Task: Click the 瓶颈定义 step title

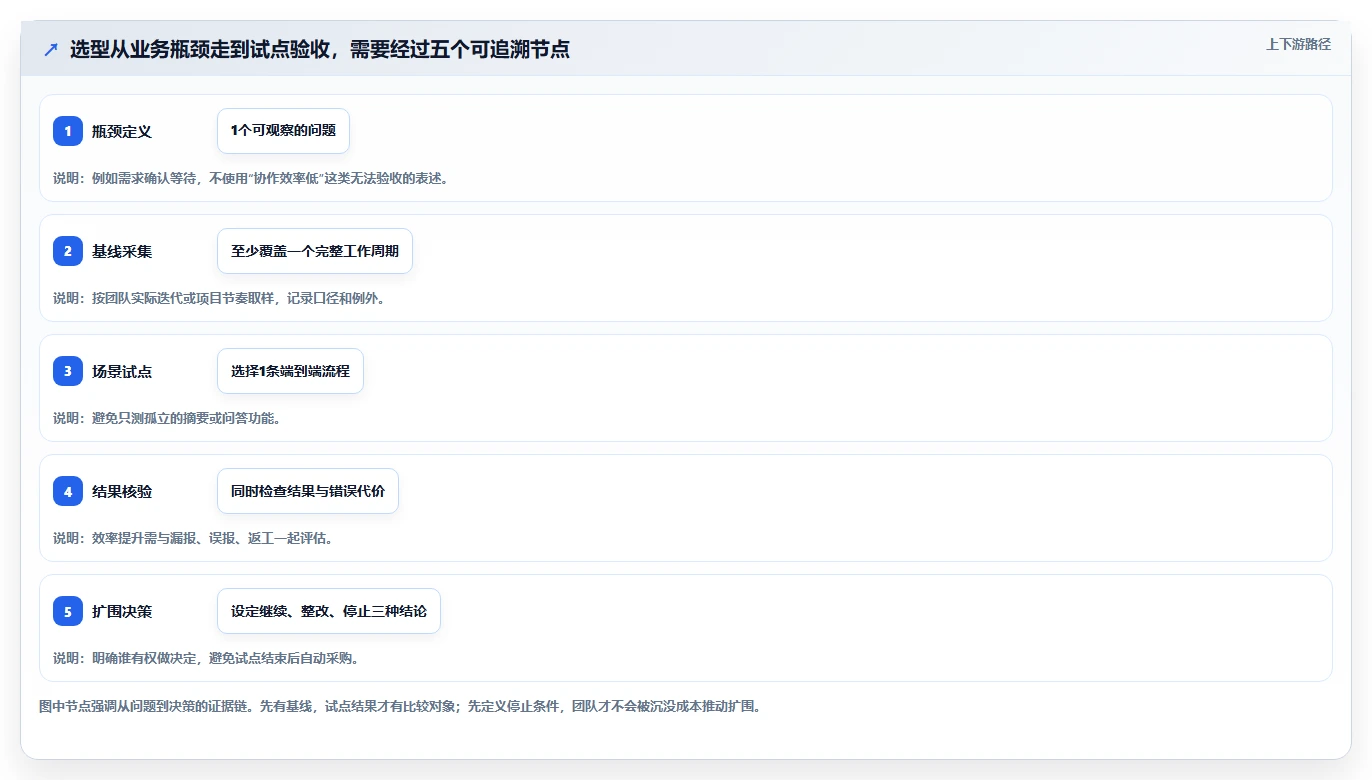Action: 122,131
